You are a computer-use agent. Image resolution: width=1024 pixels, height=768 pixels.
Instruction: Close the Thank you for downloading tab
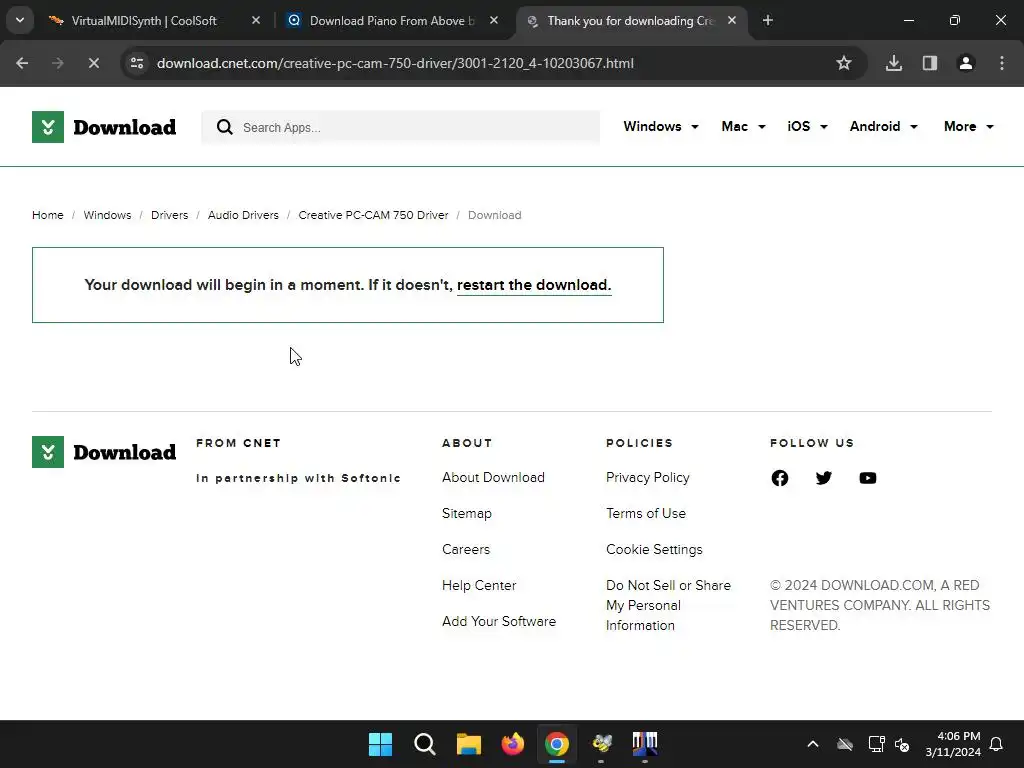(x=732, y=21)
